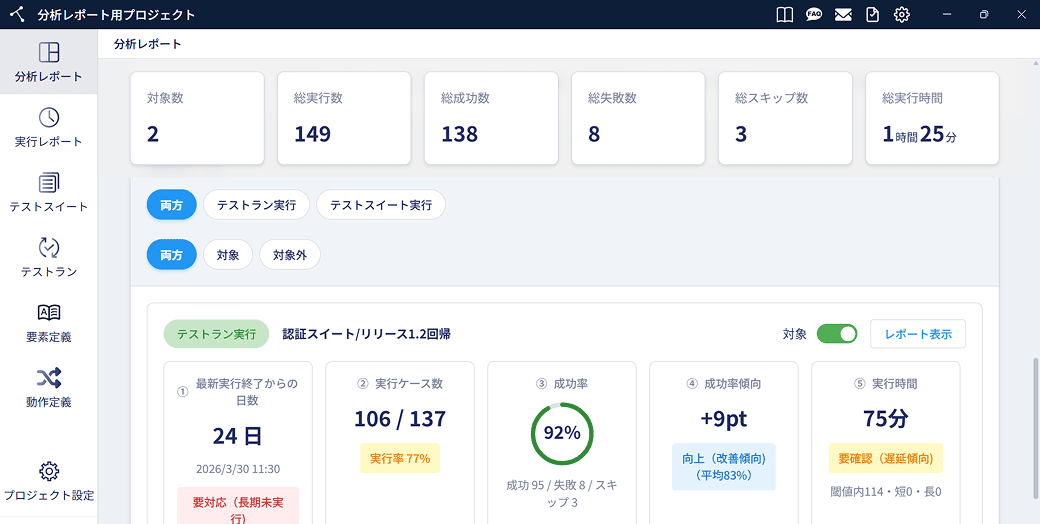This screenshot has height=524, width=1040.
Task: Click 要確認（遅延傾向）badge
Action: [x=885, y=458]
